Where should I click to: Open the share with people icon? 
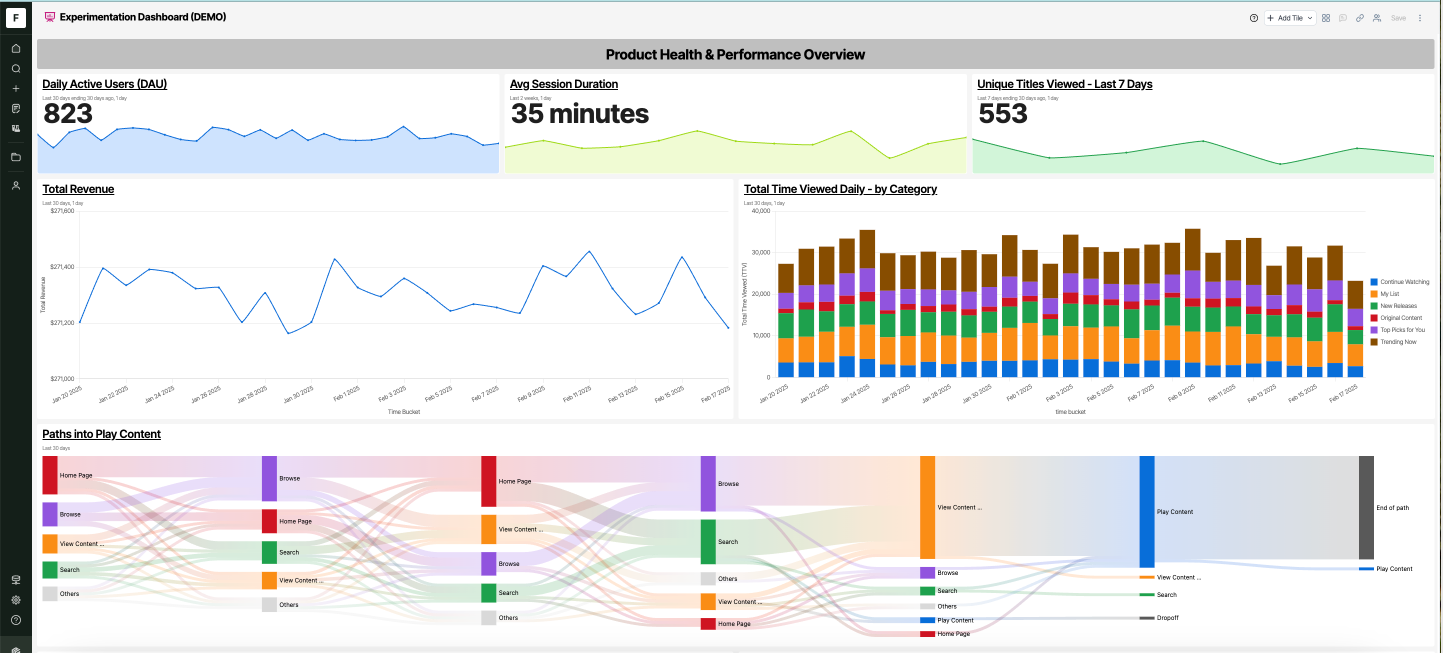[1375, 17]
